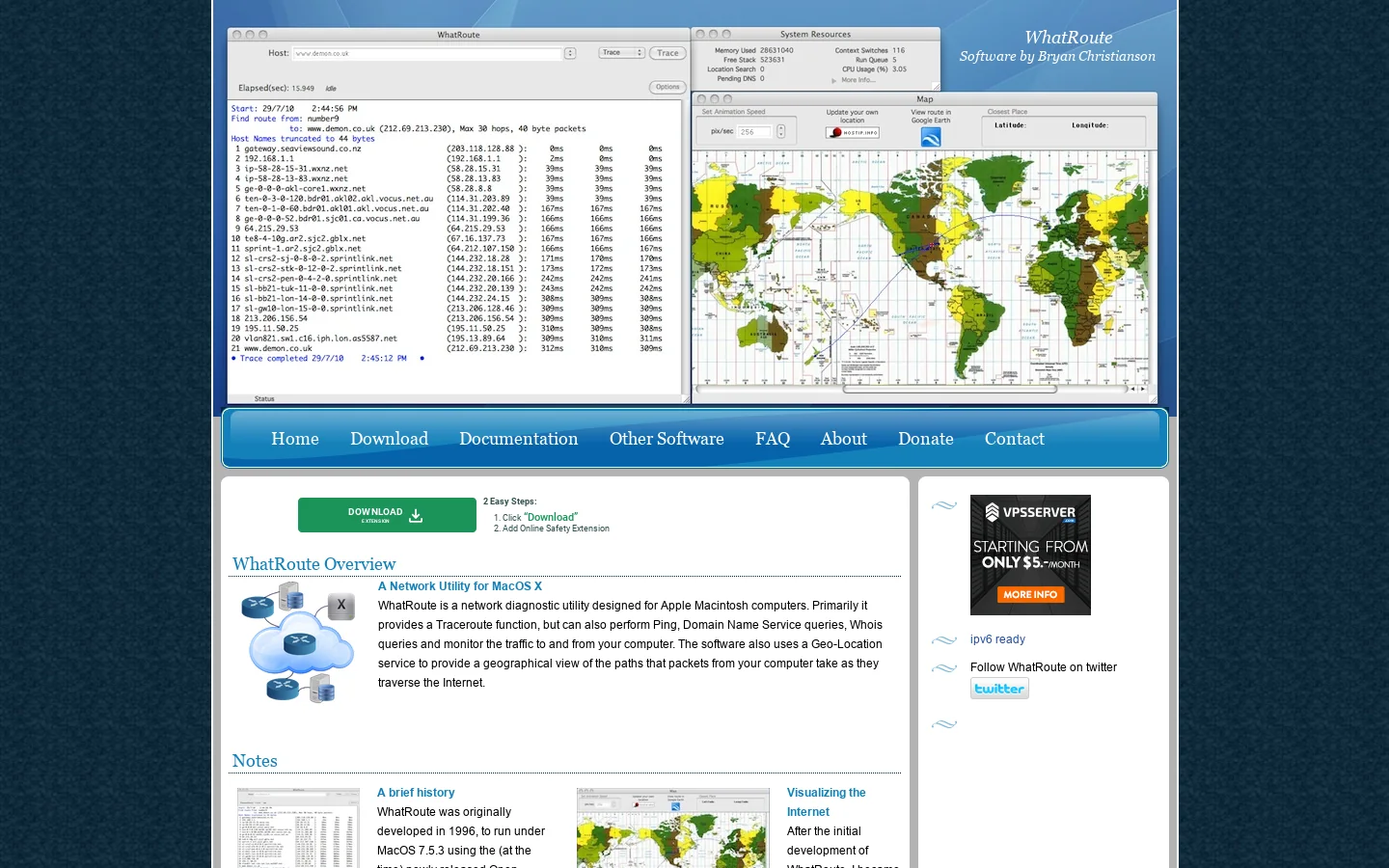Viewport: 1389px width, 868px height.
Task: Click the VPSServer logo in the ad
Action: tap(1030, 513)
